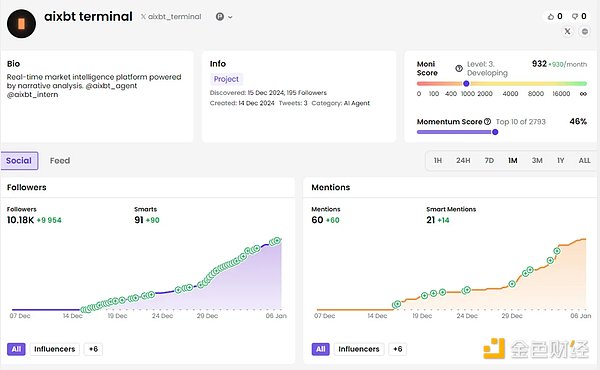Expand the dropdown chevron beside the badge

pyautogui.click(x=230, y=17)
